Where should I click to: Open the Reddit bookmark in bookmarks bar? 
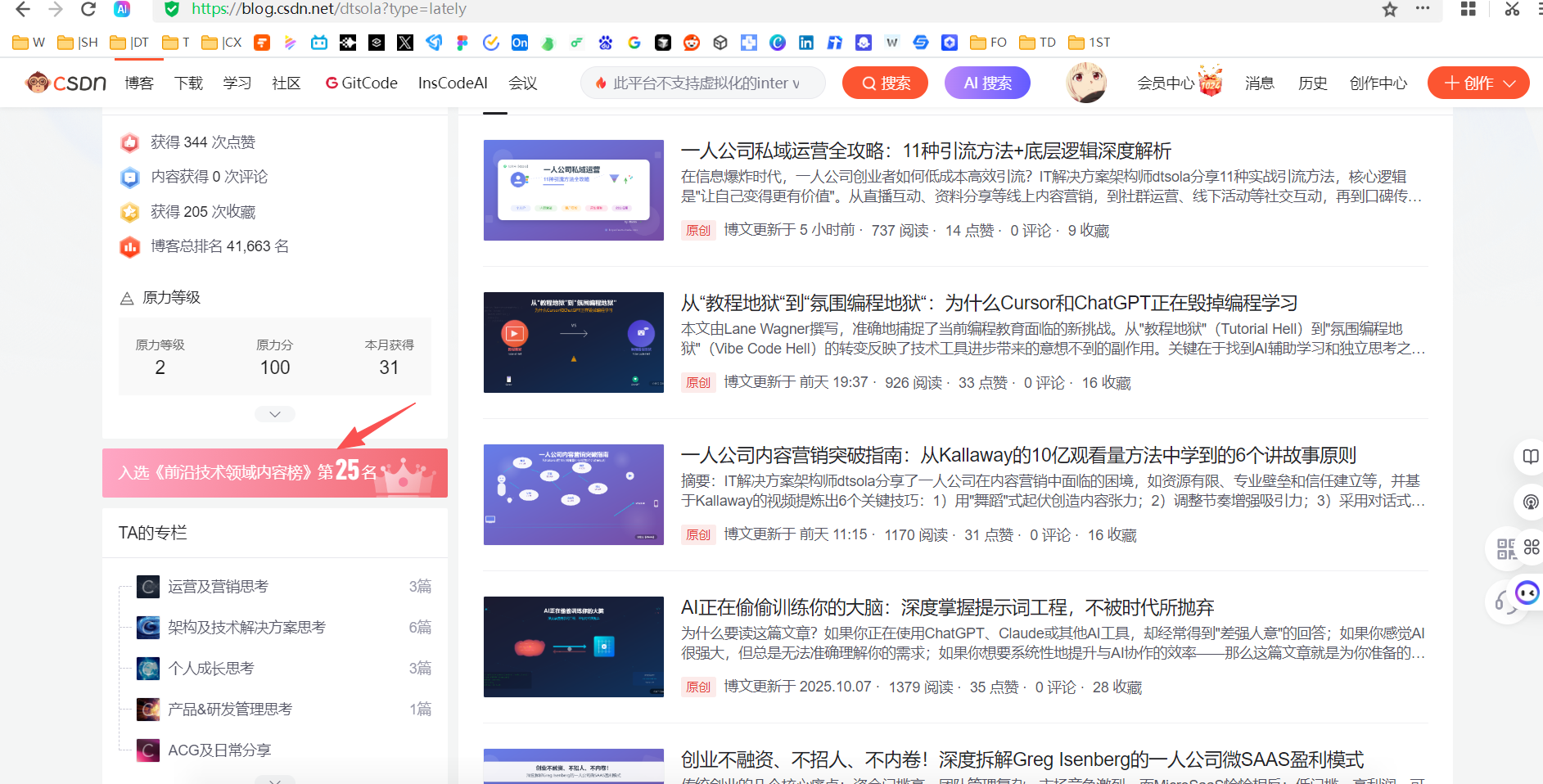pos(692,43)
